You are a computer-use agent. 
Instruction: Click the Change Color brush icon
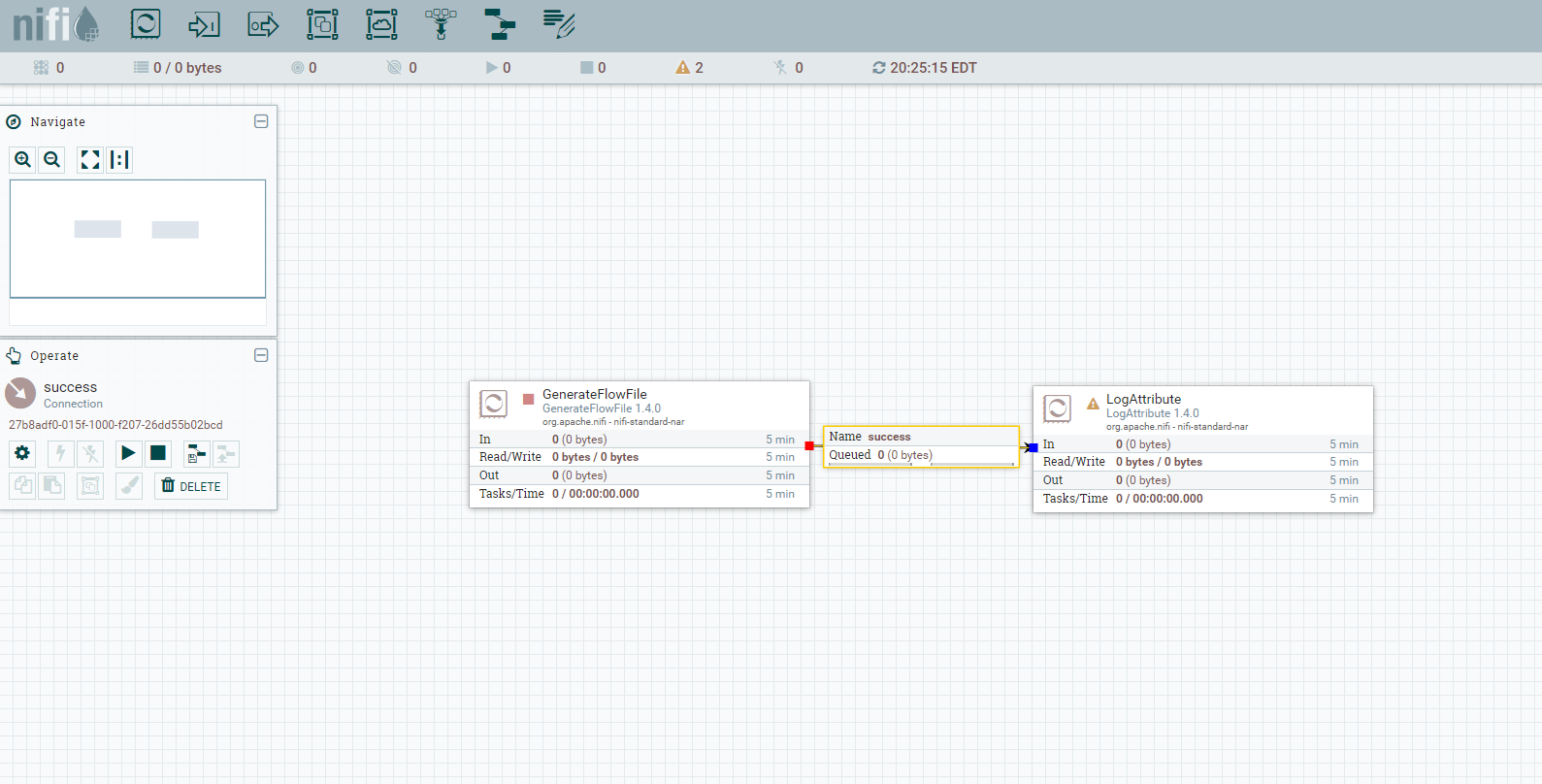click(129, 485)
